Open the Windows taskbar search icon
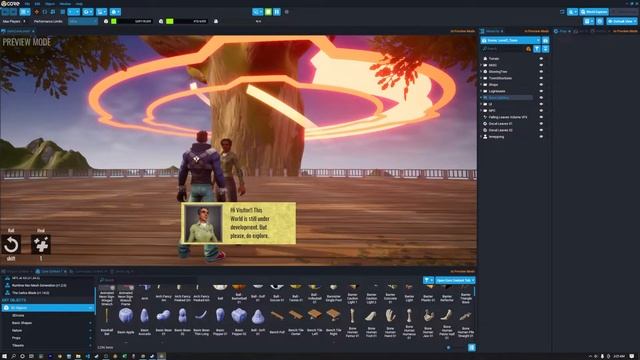 (13, 356)
